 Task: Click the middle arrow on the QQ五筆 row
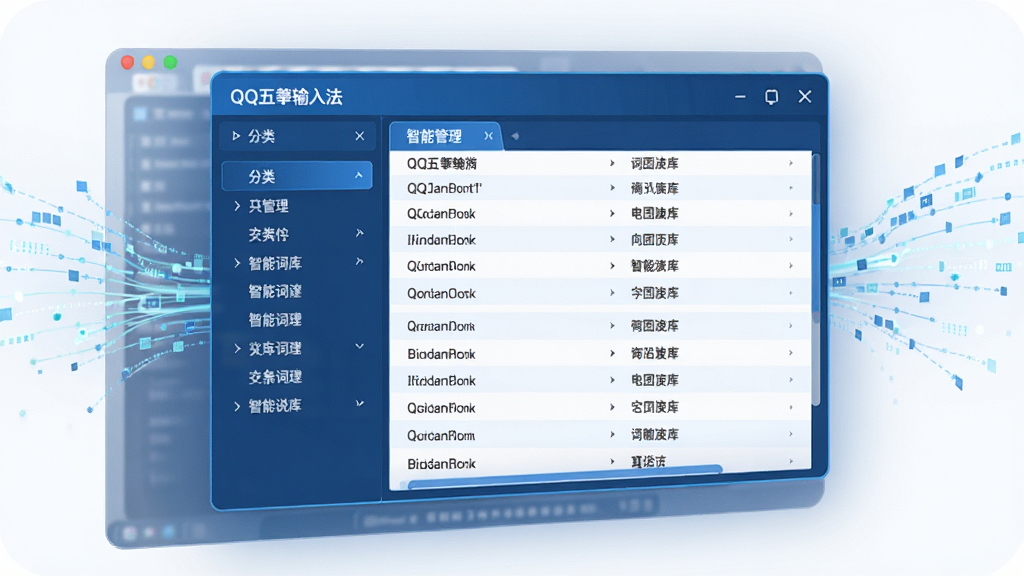[x=612, y=163]
